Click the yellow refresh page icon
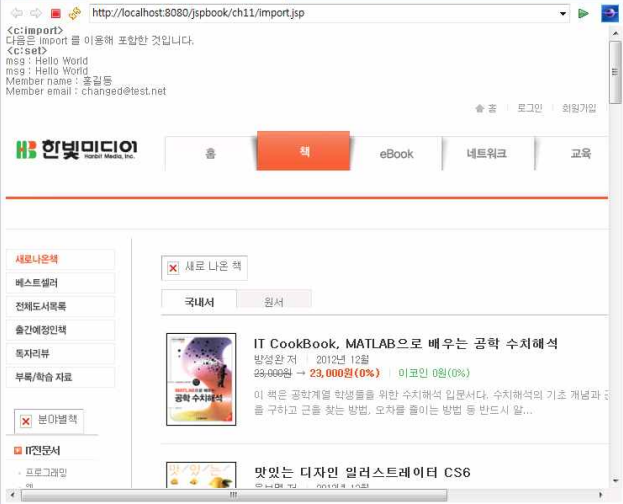The height and width of the screenshot is (504, 623). pos(75,14)
